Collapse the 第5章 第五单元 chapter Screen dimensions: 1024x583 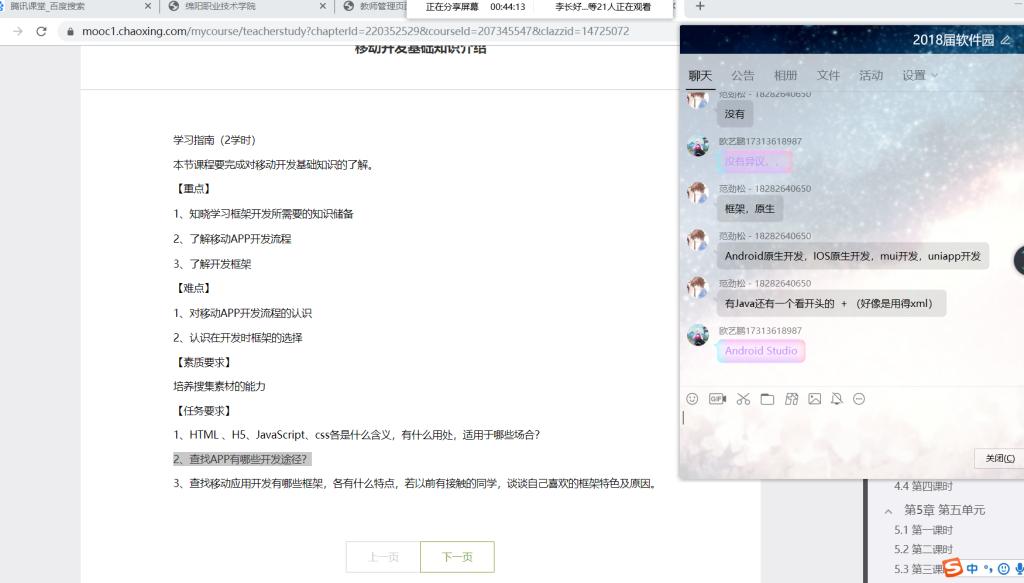(889, 510)
